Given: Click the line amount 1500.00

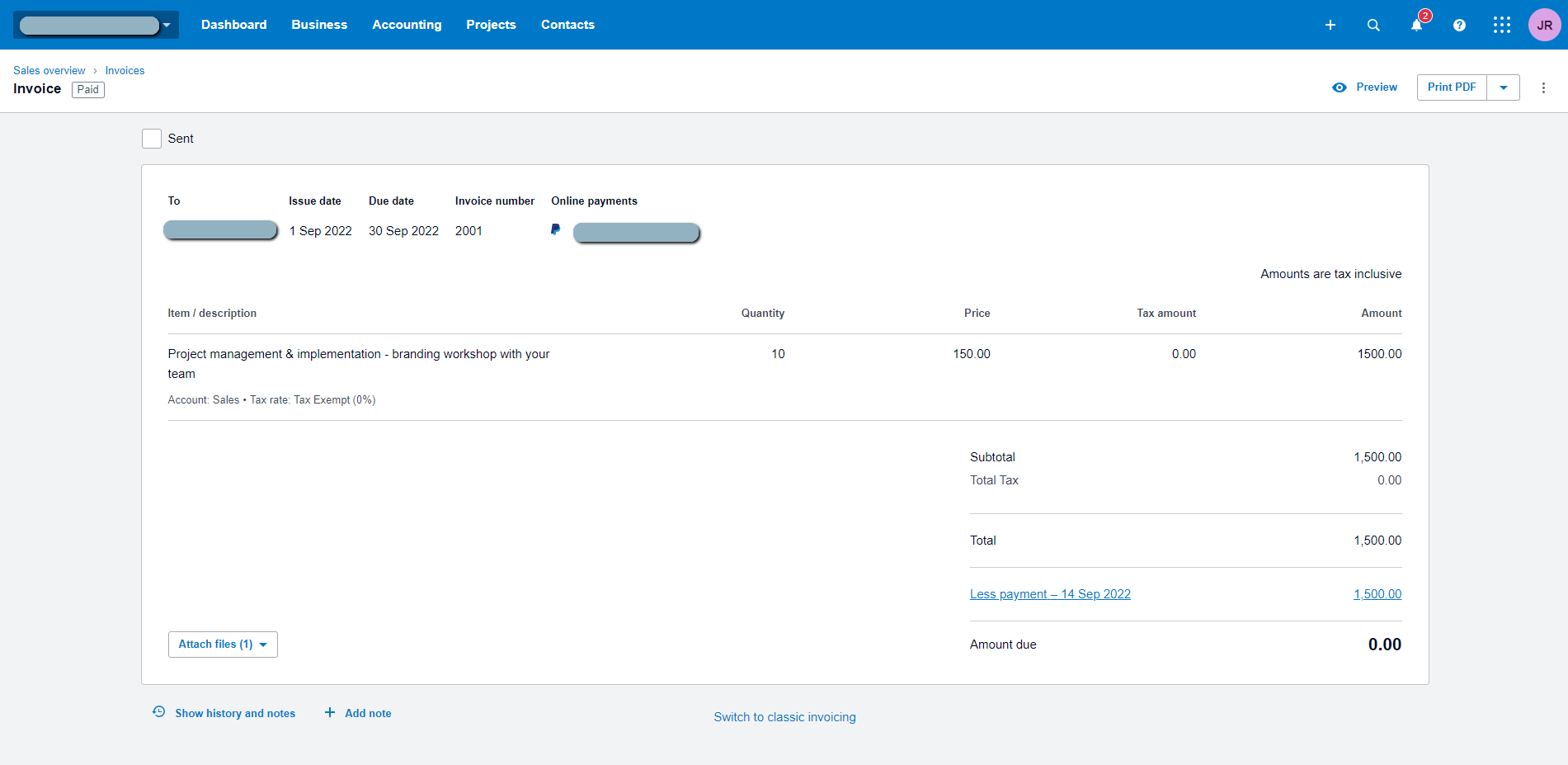Looking at the screenshot, I should [x=1379, y=354].
